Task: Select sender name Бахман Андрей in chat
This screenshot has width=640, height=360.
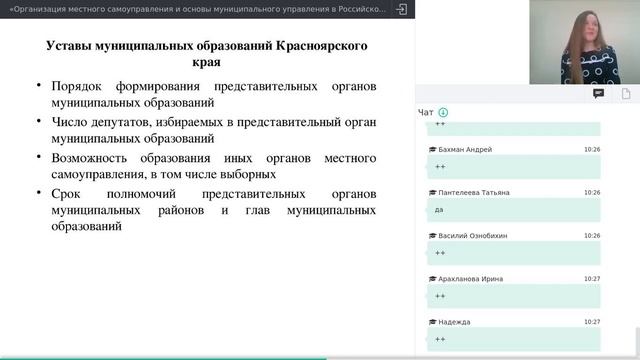Action: pos(465,149)
